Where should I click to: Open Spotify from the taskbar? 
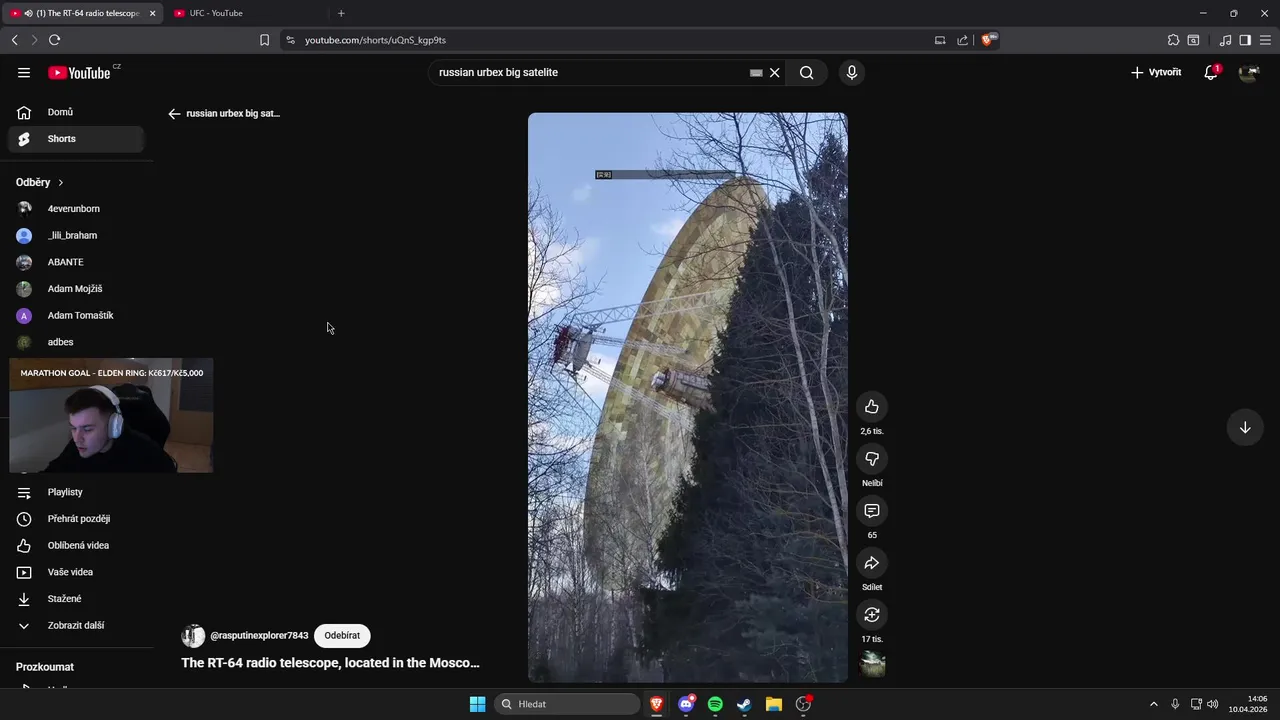(x=715, y=704)
